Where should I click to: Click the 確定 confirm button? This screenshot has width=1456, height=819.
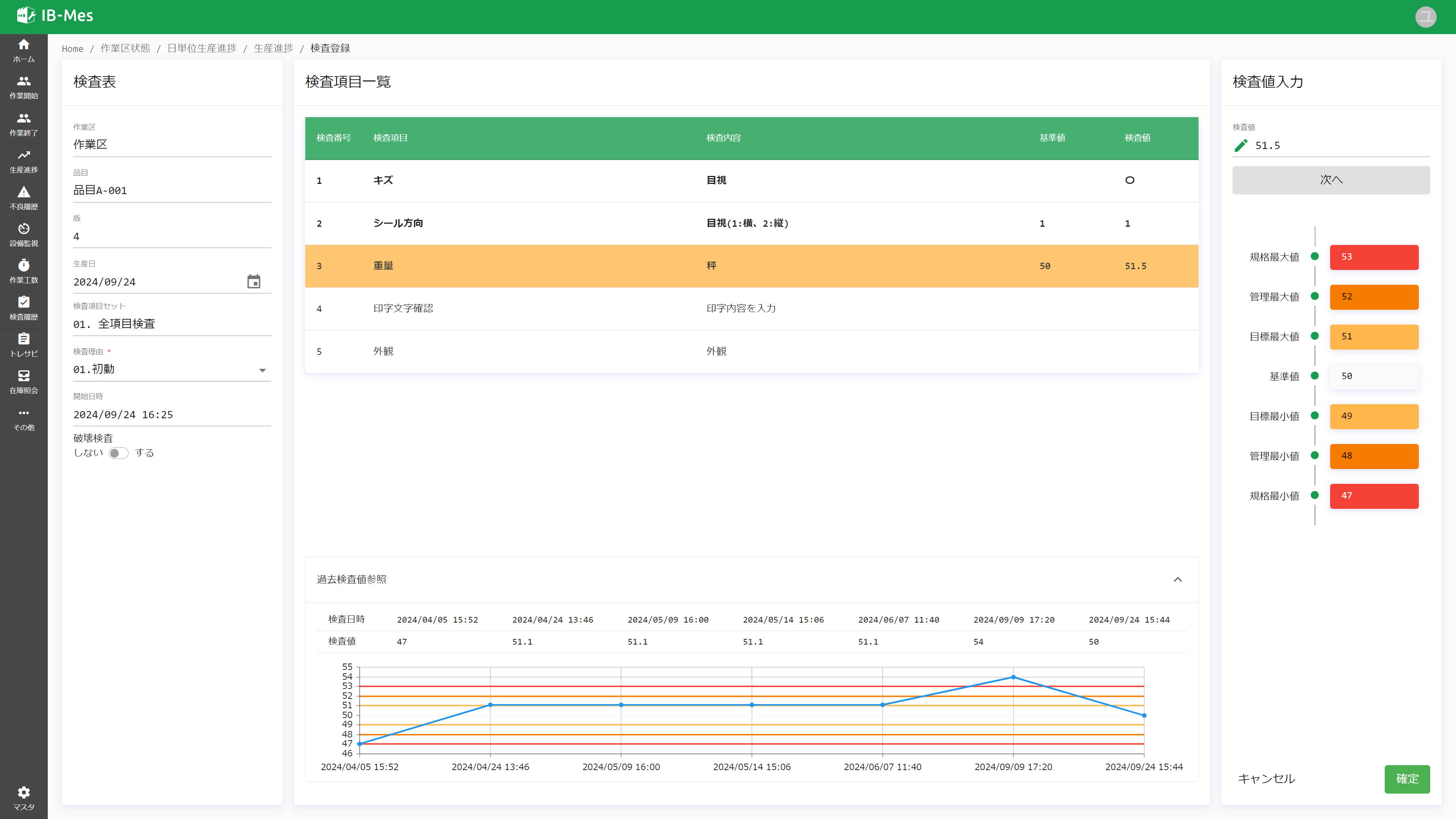tap(1407, 779)
